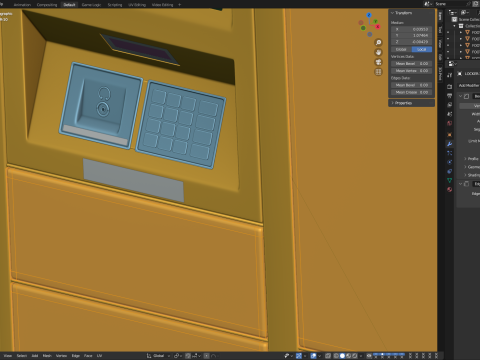Click the Median X value field
The image size is (480, 360).
click(x=412, y=29)
